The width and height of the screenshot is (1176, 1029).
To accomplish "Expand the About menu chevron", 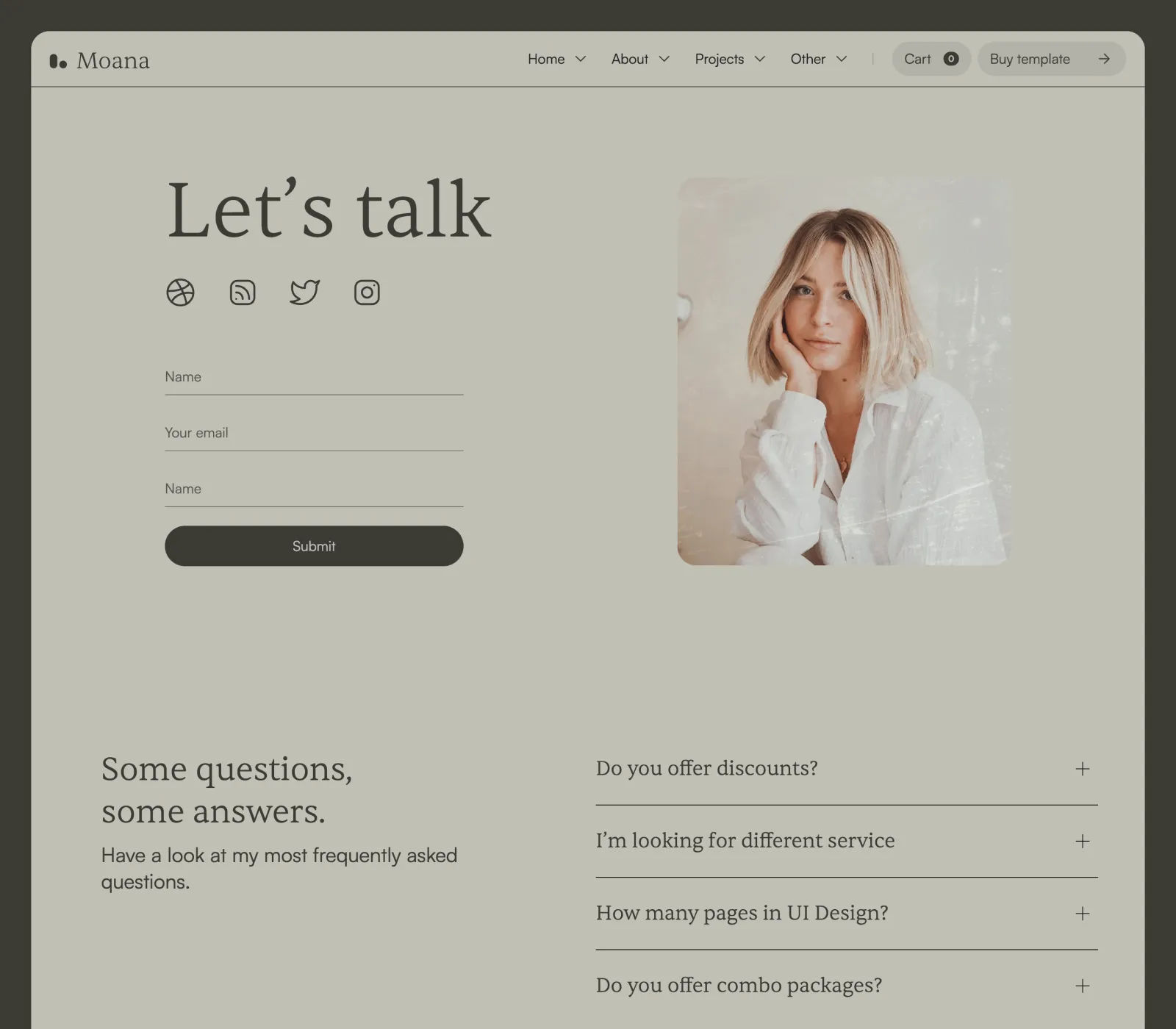I will point(664,59).
